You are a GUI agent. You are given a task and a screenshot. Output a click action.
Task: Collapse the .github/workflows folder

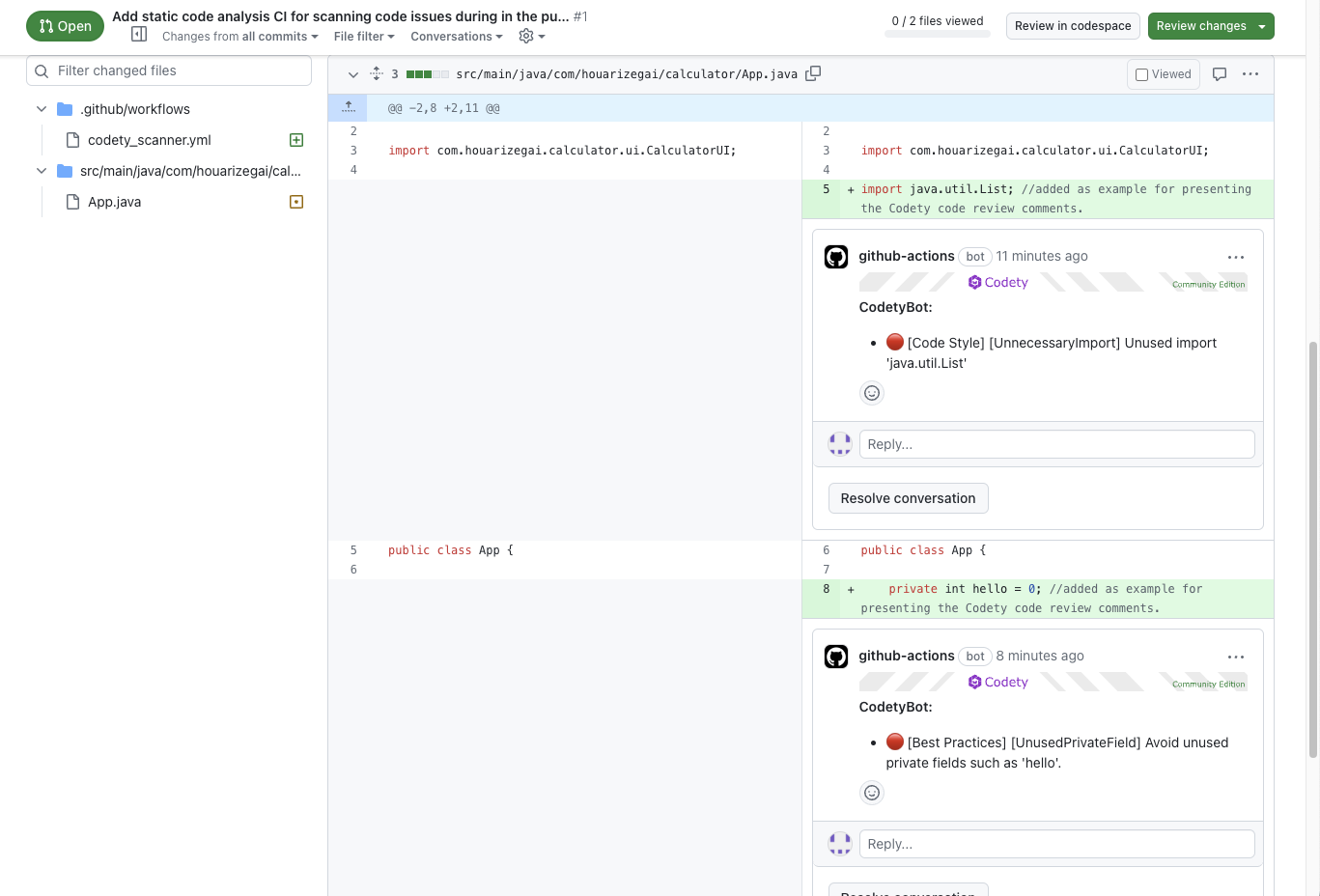pos(42,109)
